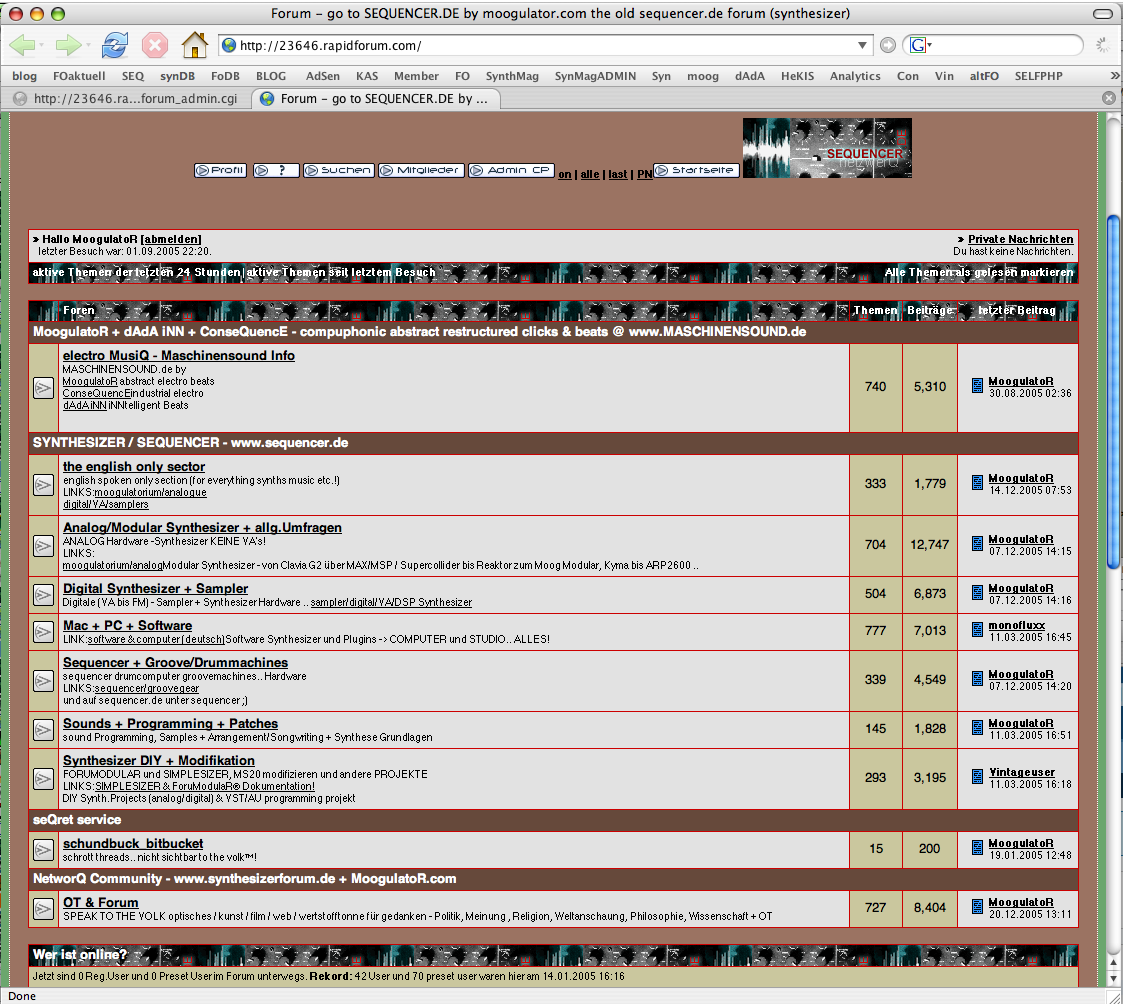Click forum icon beside Sequencer + Groove/Drummachines
The image size is (1123, 1004).
44,680
